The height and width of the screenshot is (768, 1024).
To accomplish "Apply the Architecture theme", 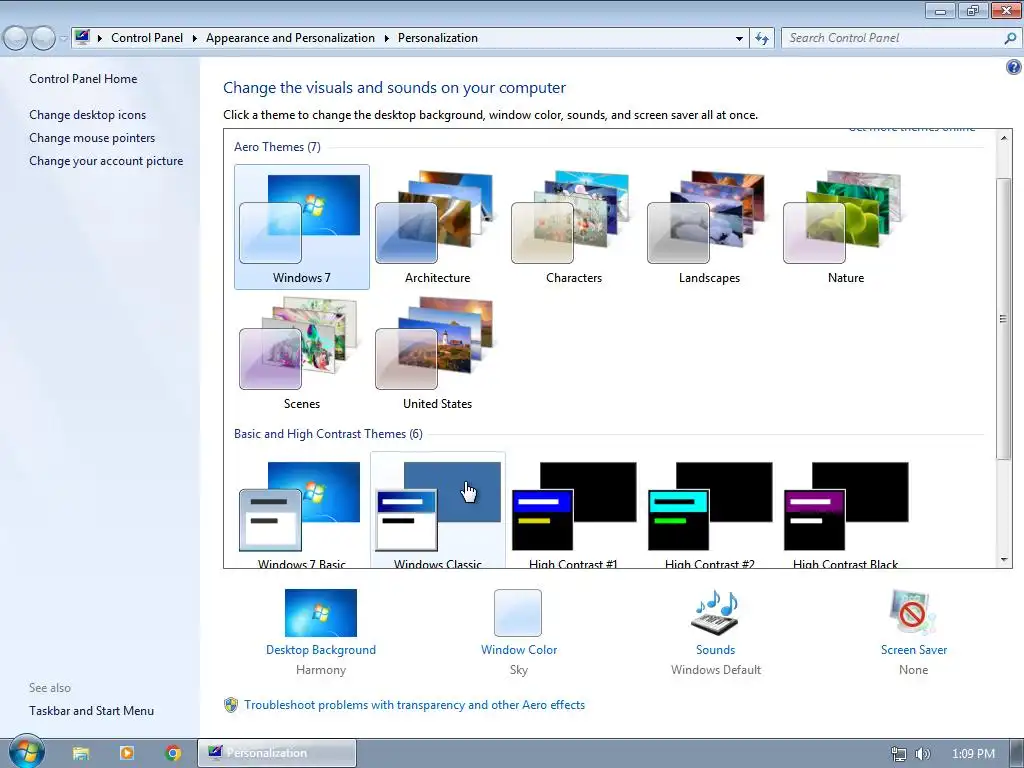I will (438, 227).
